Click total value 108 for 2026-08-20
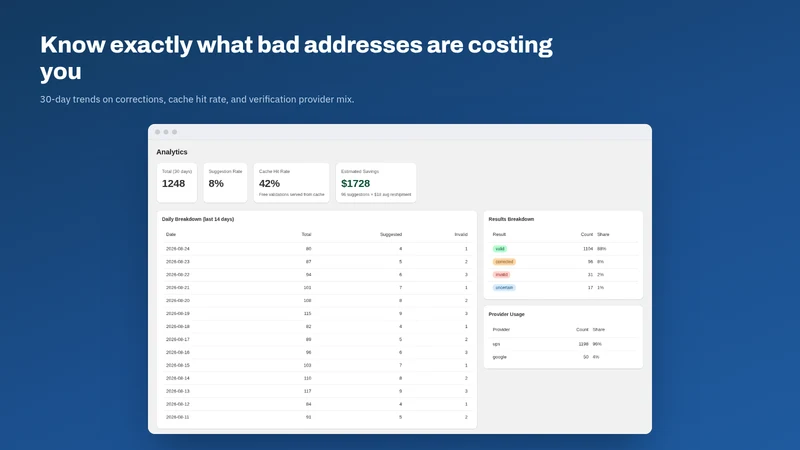This screenshot has height=450, width=800. coord(307,301)
